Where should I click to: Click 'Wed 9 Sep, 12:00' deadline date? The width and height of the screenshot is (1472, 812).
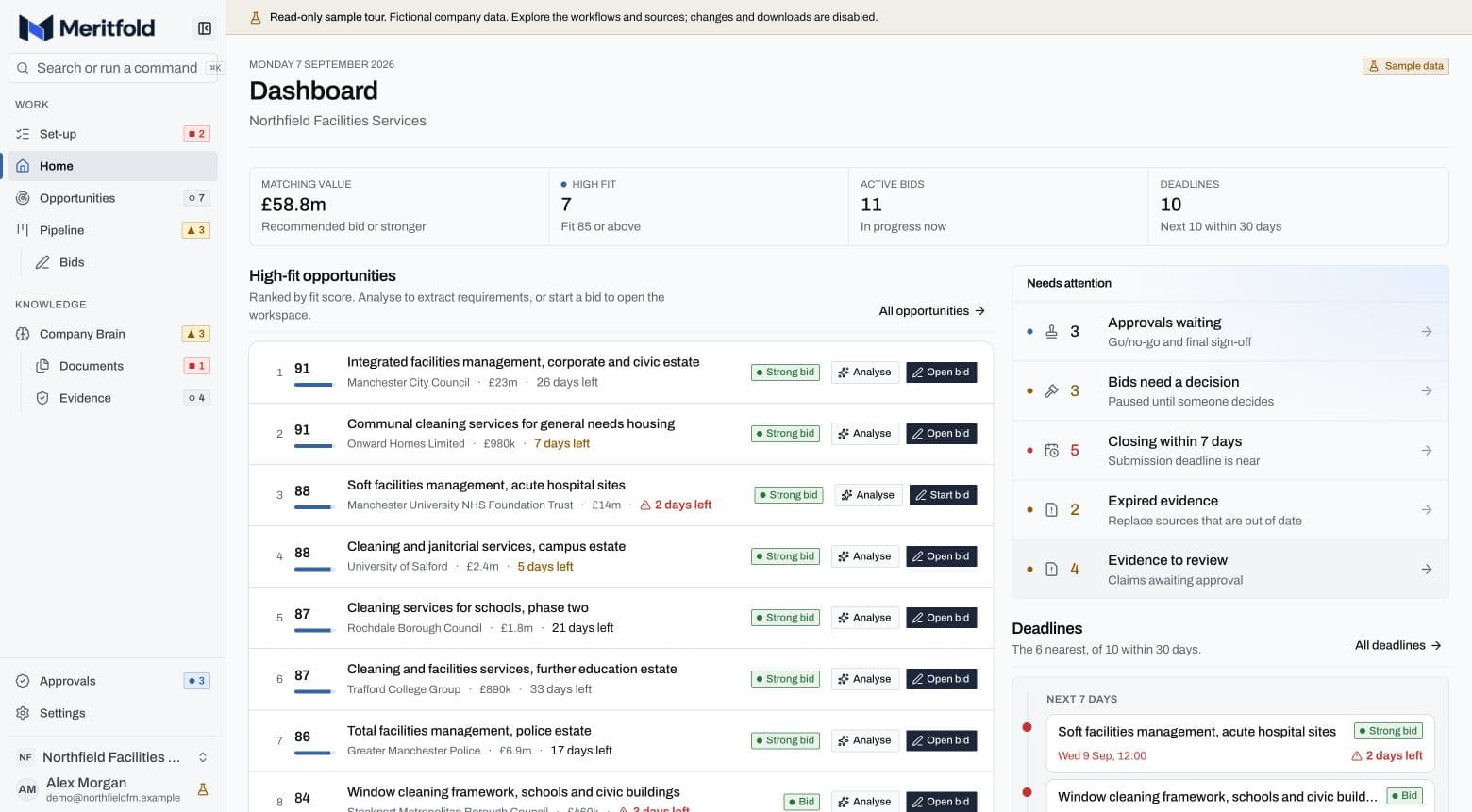(x=1102, y=756)
